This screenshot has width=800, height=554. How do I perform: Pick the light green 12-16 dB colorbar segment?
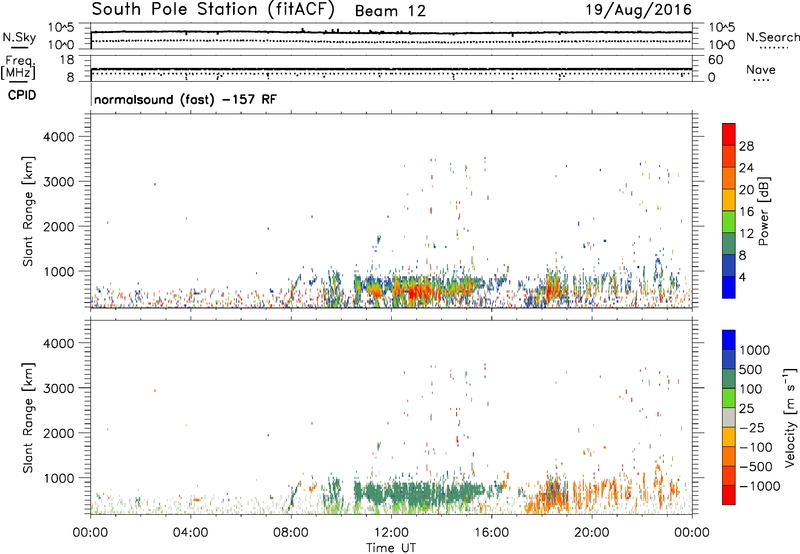click(729, 222)
